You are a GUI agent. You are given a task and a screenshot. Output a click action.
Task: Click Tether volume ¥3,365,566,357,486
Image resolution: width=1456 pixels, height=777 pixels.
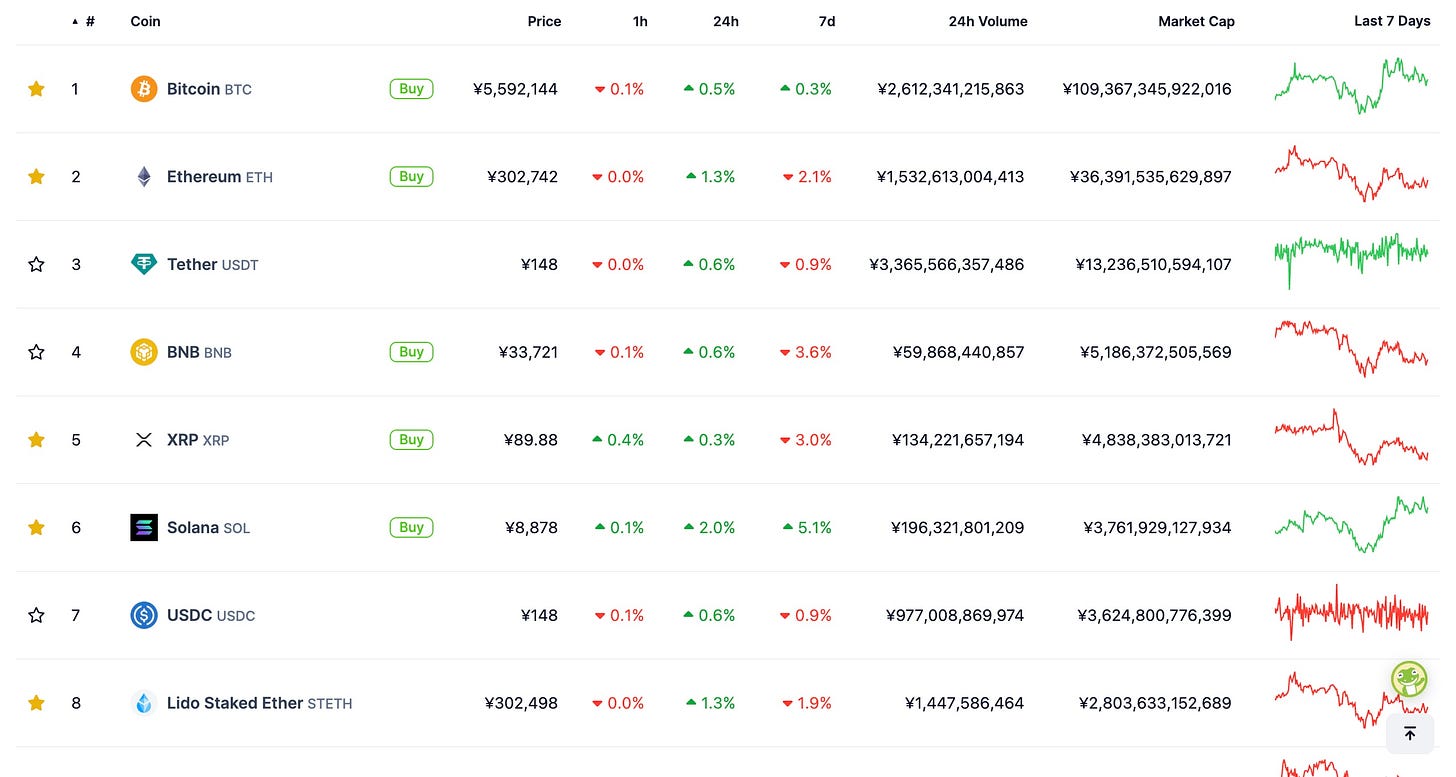946,264
